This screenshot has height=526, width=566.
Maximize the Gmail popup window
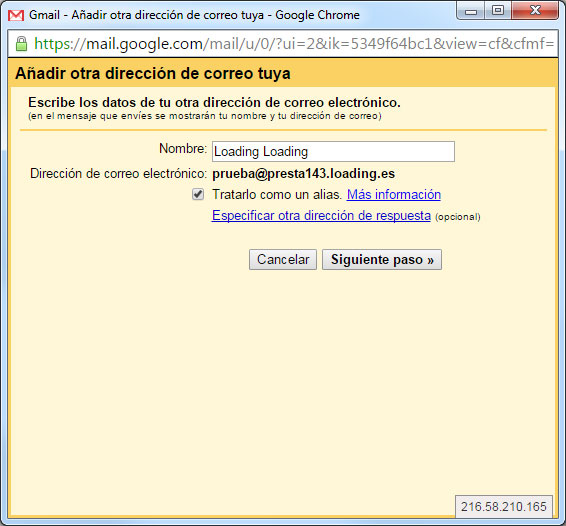point(498,10)
